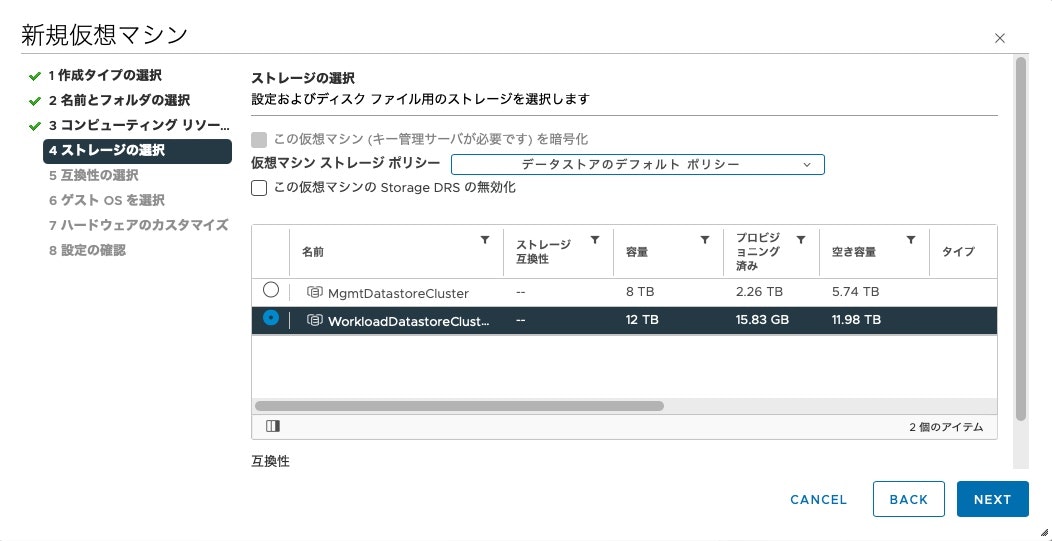Click step 7 ハードウェアのカスタマイズ
Image resolution: width=1052 pixels, height=541 pixels.
pyautogui.click(x=138, y=226)
